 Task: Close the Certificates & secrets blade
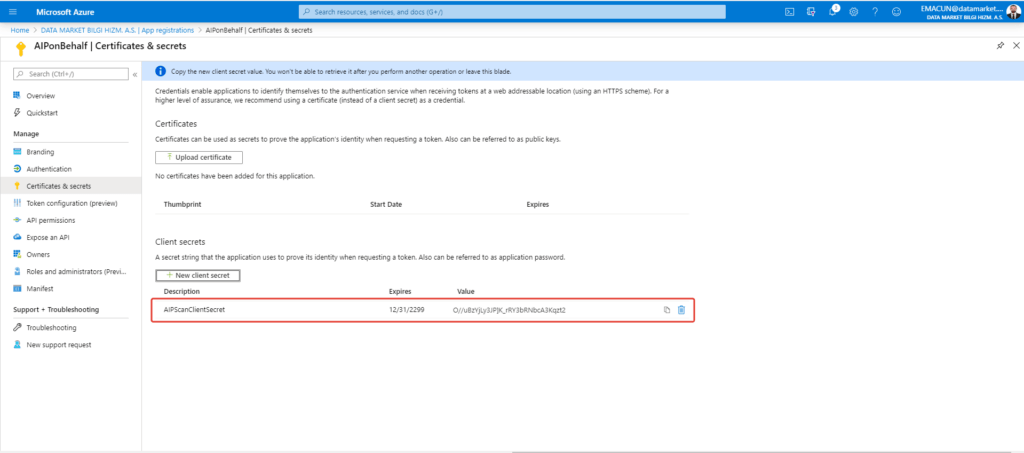[1016, 45]
